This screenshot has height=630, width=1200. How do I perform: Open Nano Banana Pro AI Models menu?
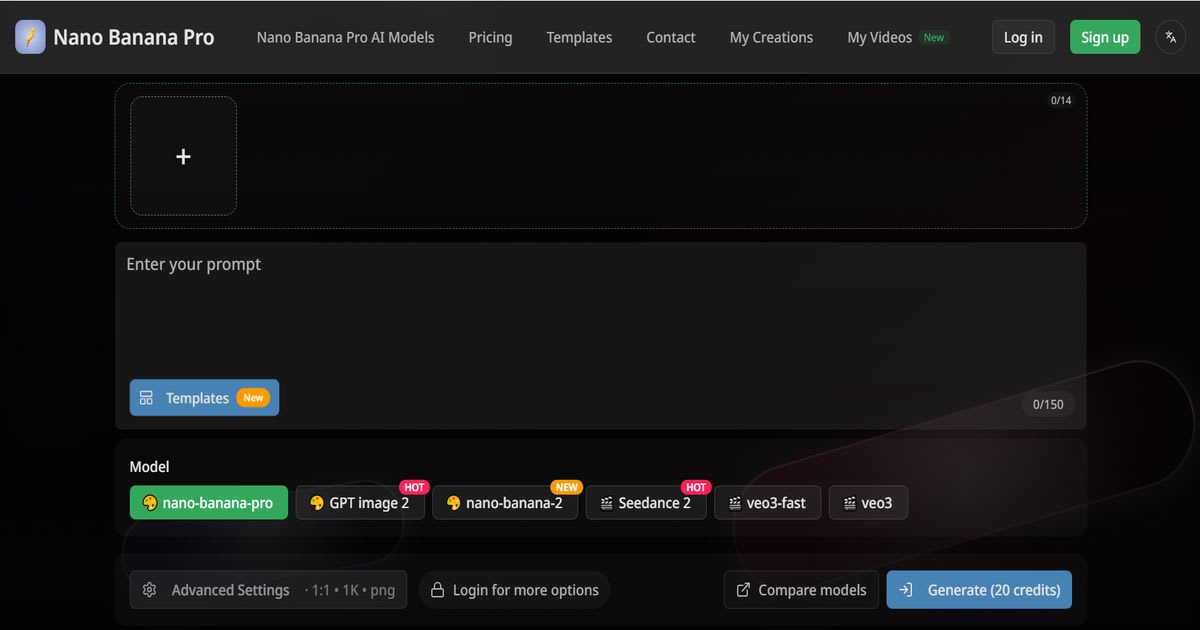(x=346, y=37)
